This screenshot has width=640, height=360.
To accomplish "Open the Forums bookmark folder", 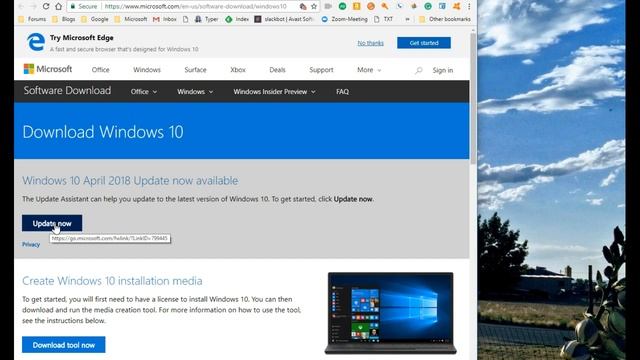I will [x=32, y=19].
